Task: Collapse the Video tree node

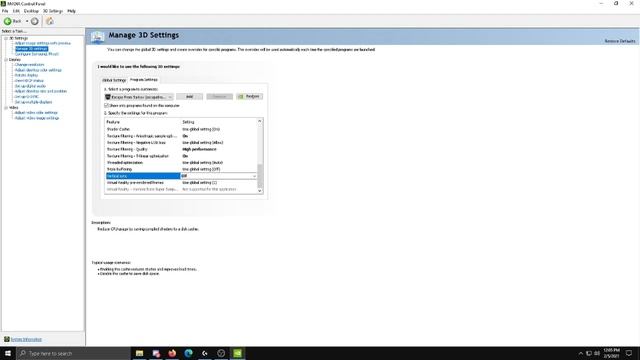Action: (x=6, y=108)
